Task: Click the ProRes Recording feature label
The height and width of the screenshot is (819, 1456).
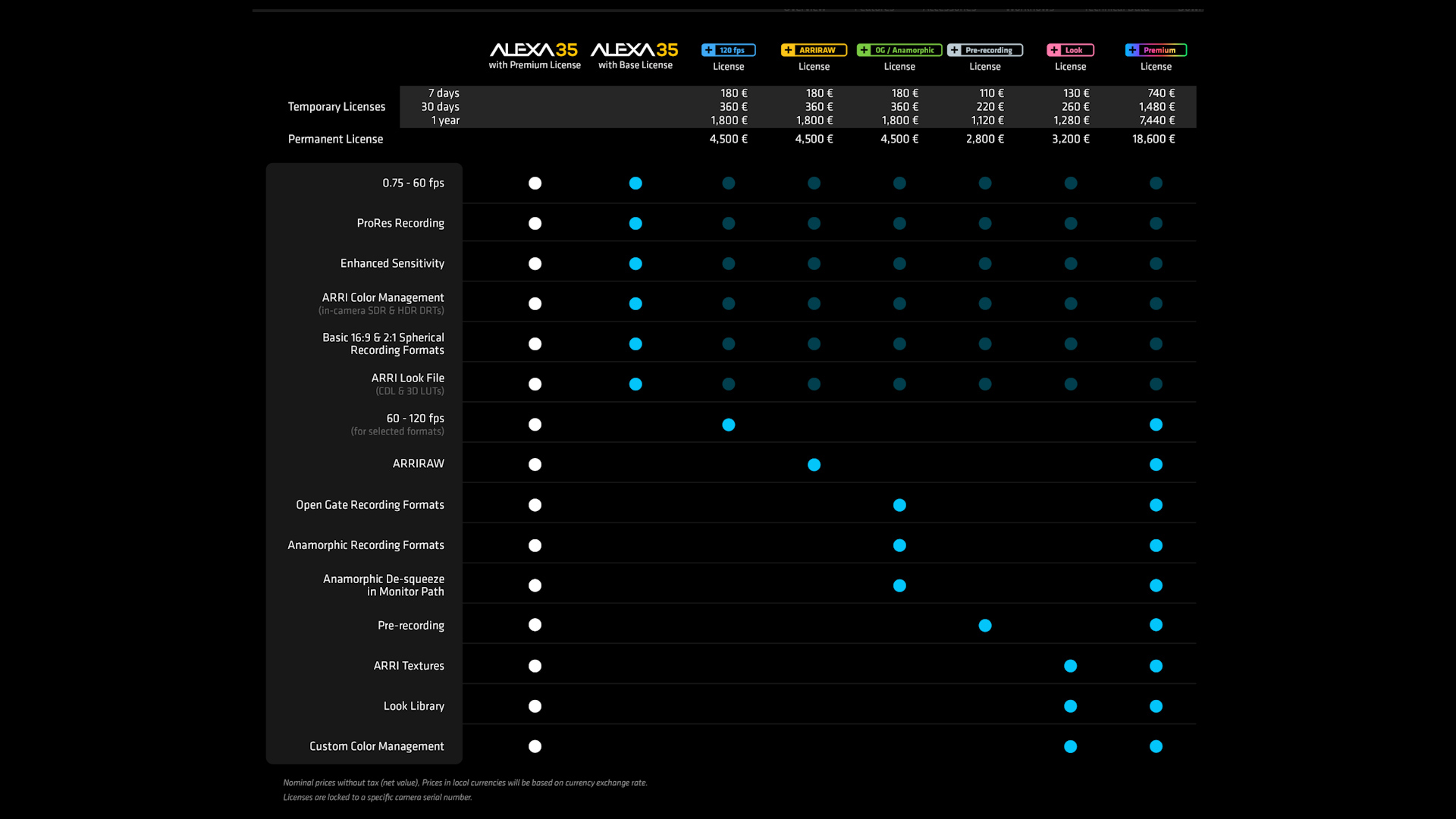Action: (400, 223)
